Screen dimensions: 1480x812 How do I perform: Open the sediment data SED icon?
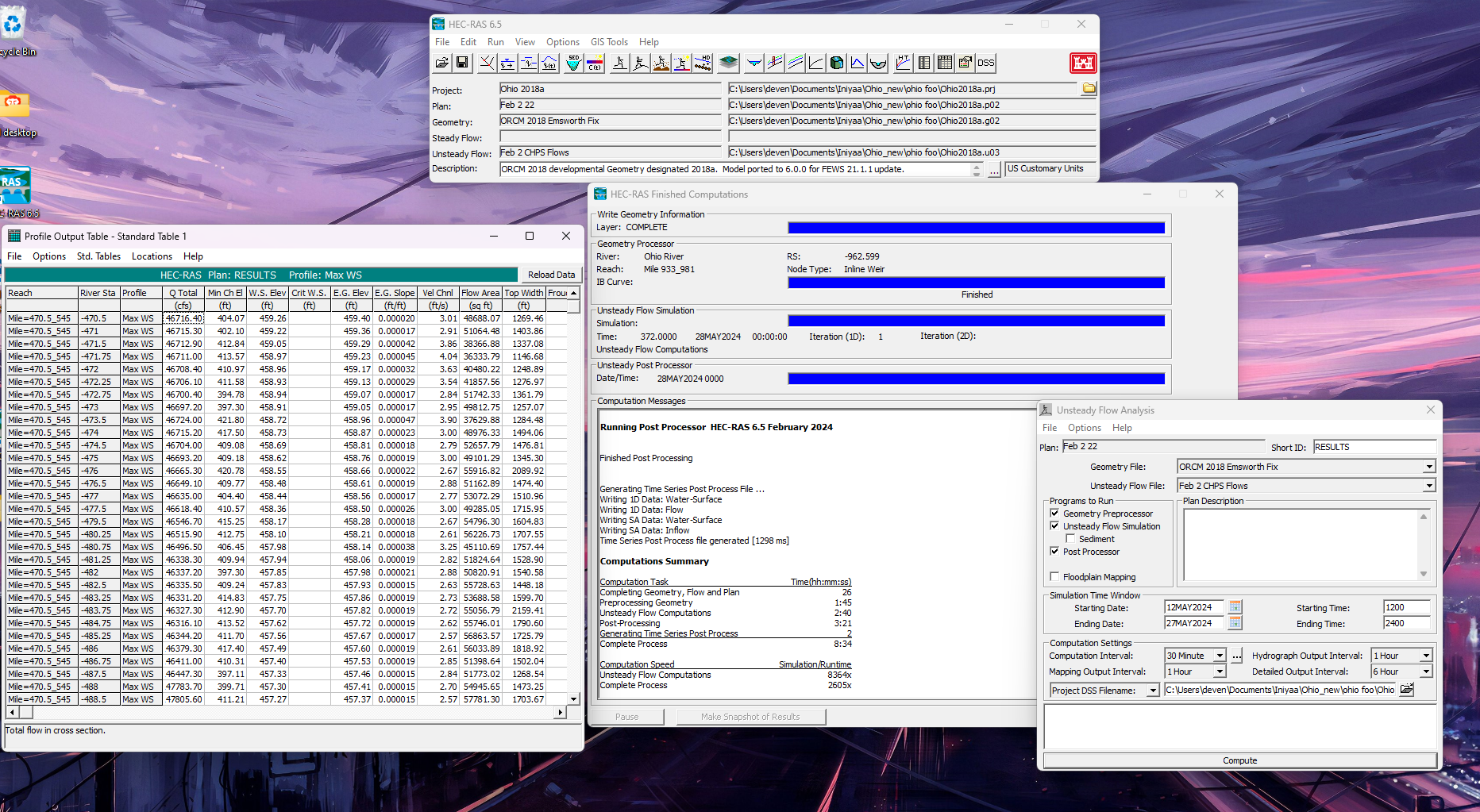coord(573,63)
